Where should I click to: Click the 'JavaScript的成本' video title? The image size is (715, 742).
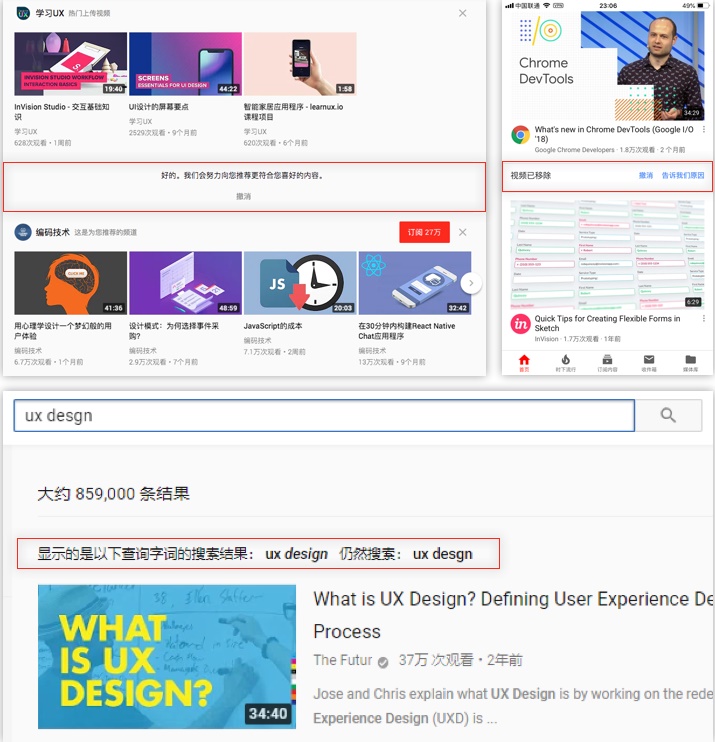click(x=273, y=326)
